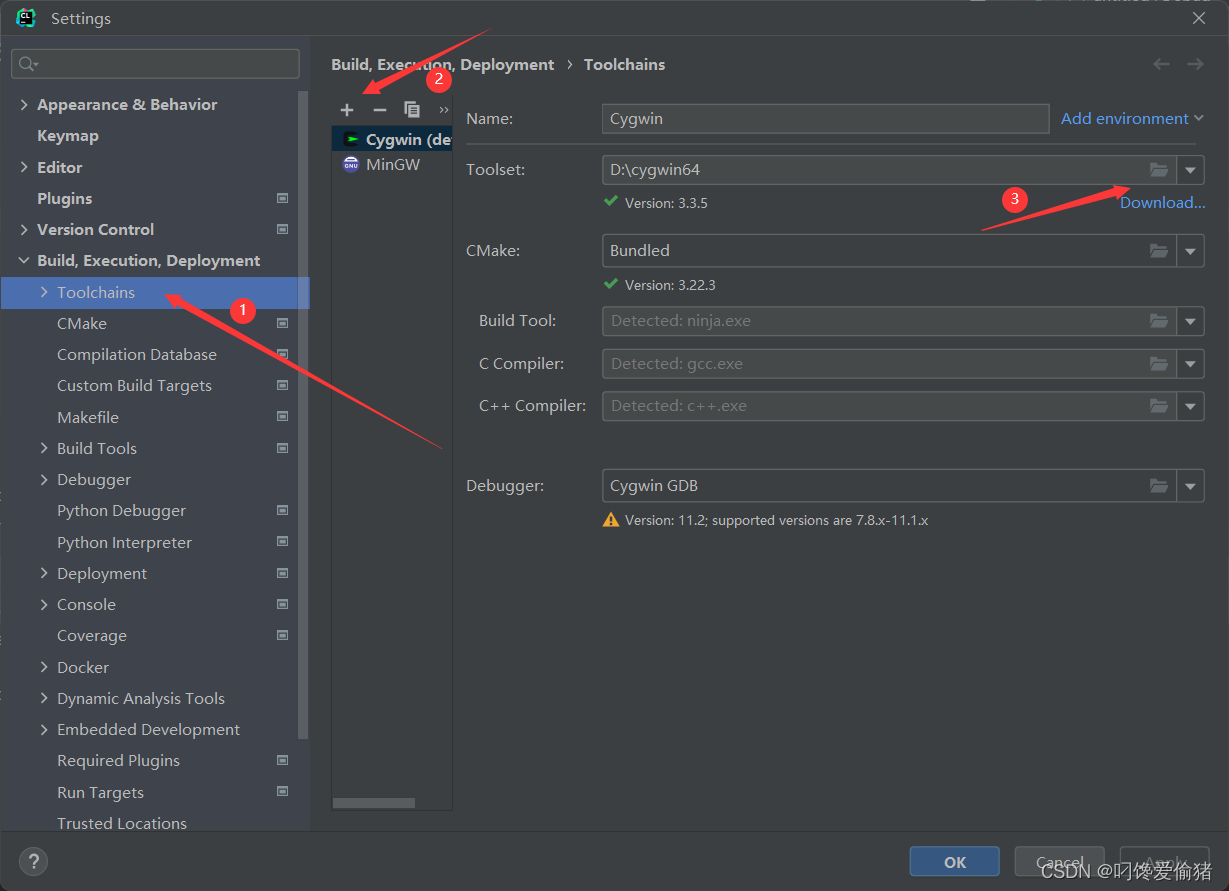Click project-level icon beside Python Interpreter
Screen dimensions: 1229x891
tap(282, 542)
